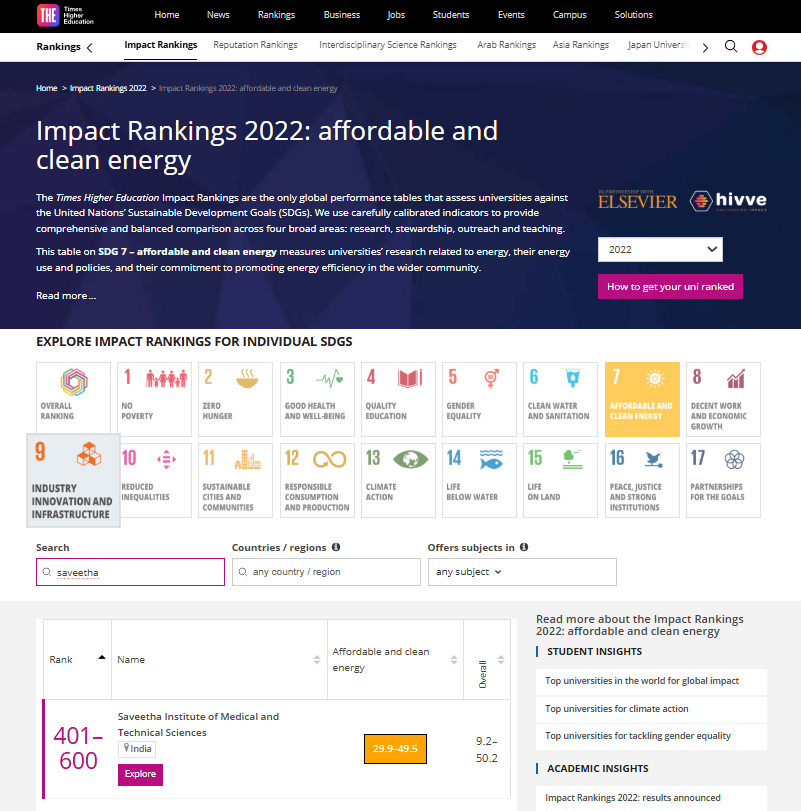Sort table by Rank column

tap(101, 658)
